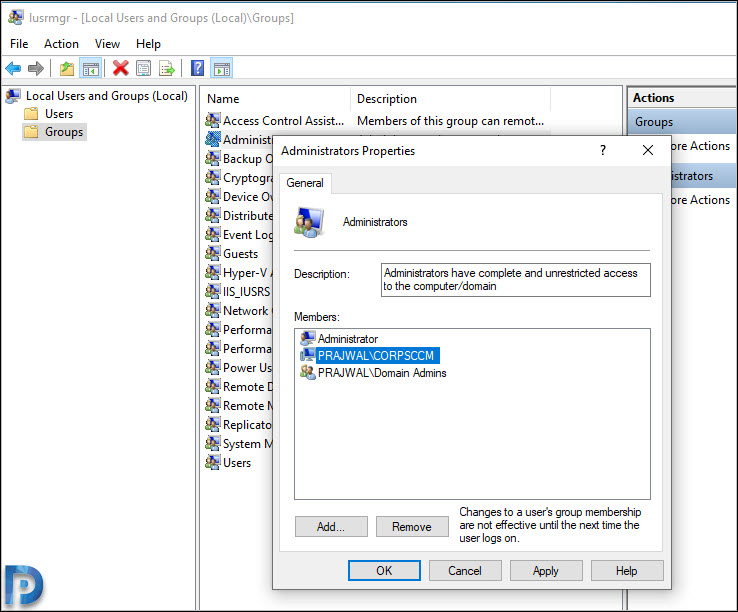The height and width of the screenshot is (612, 738).
Task: Click the blue Help question icon
Action: coord(198,68)
